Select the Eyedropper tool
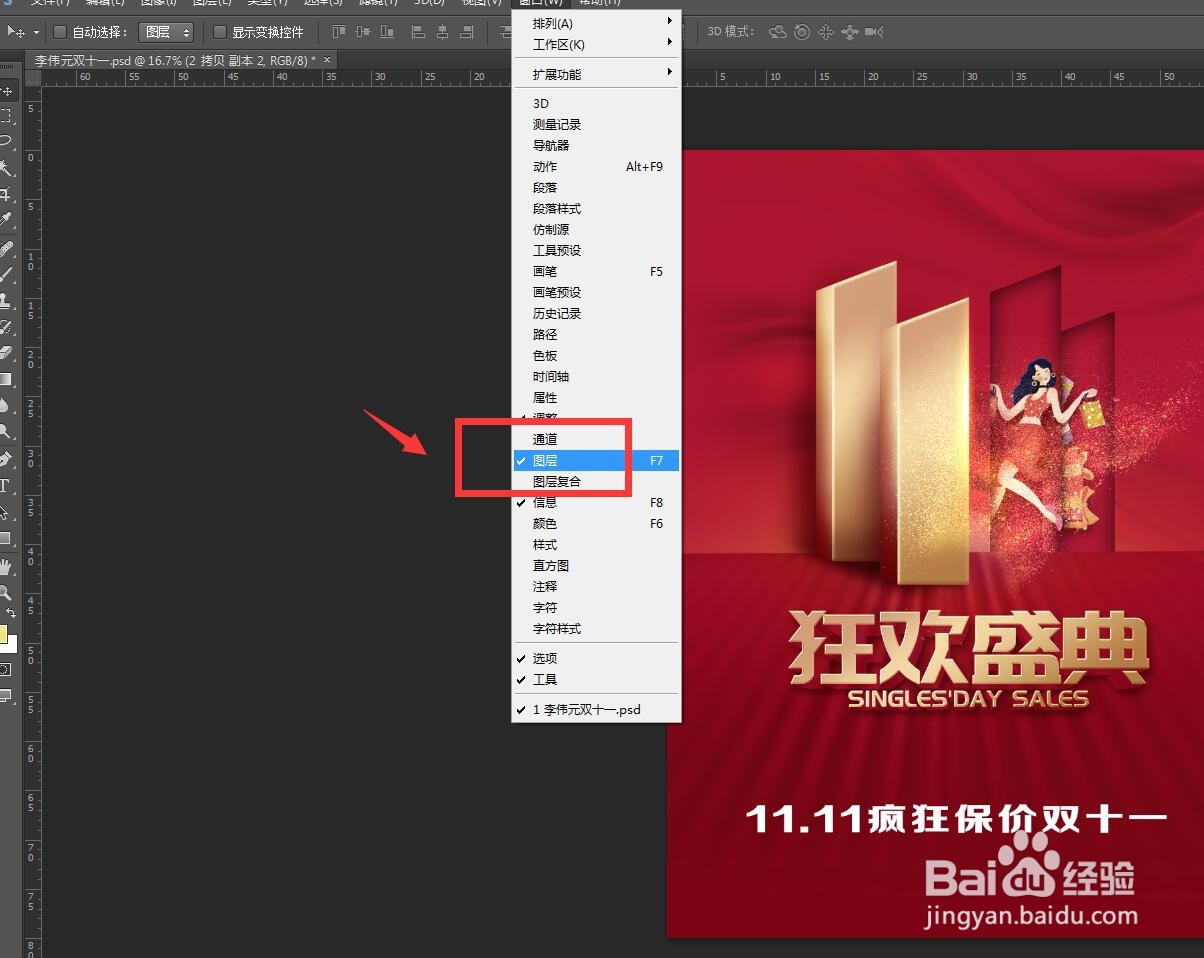 (x=6, y=219)
